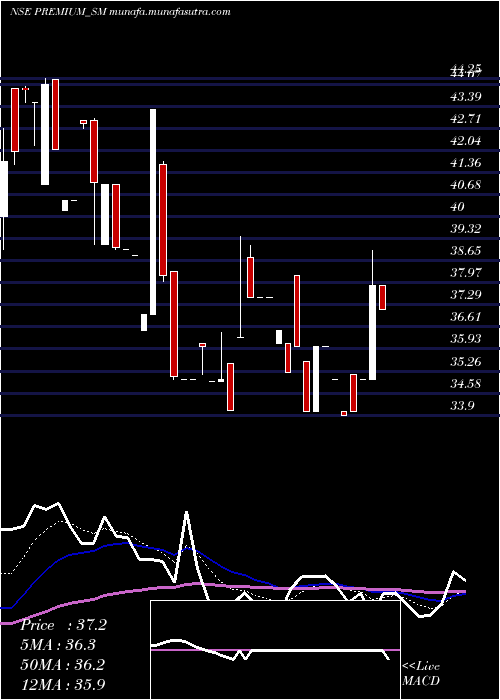500x700 pixels.
Task: Click the 42.04 price axis label
Action: point(466,141)
